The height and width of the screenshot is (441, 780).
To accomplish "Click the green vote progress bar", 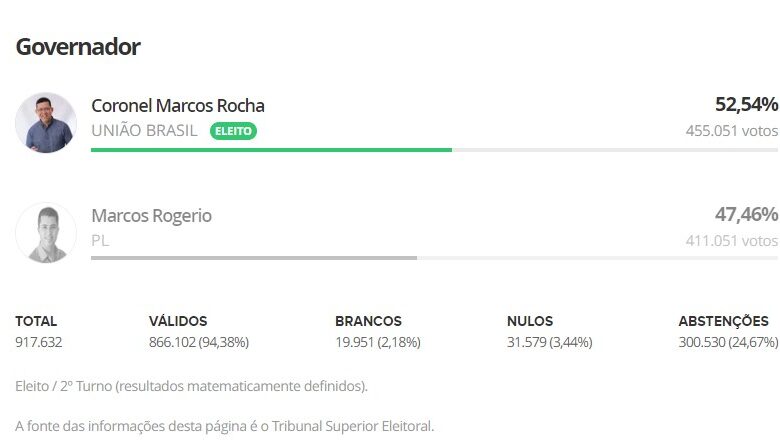I will click(271, 150).
